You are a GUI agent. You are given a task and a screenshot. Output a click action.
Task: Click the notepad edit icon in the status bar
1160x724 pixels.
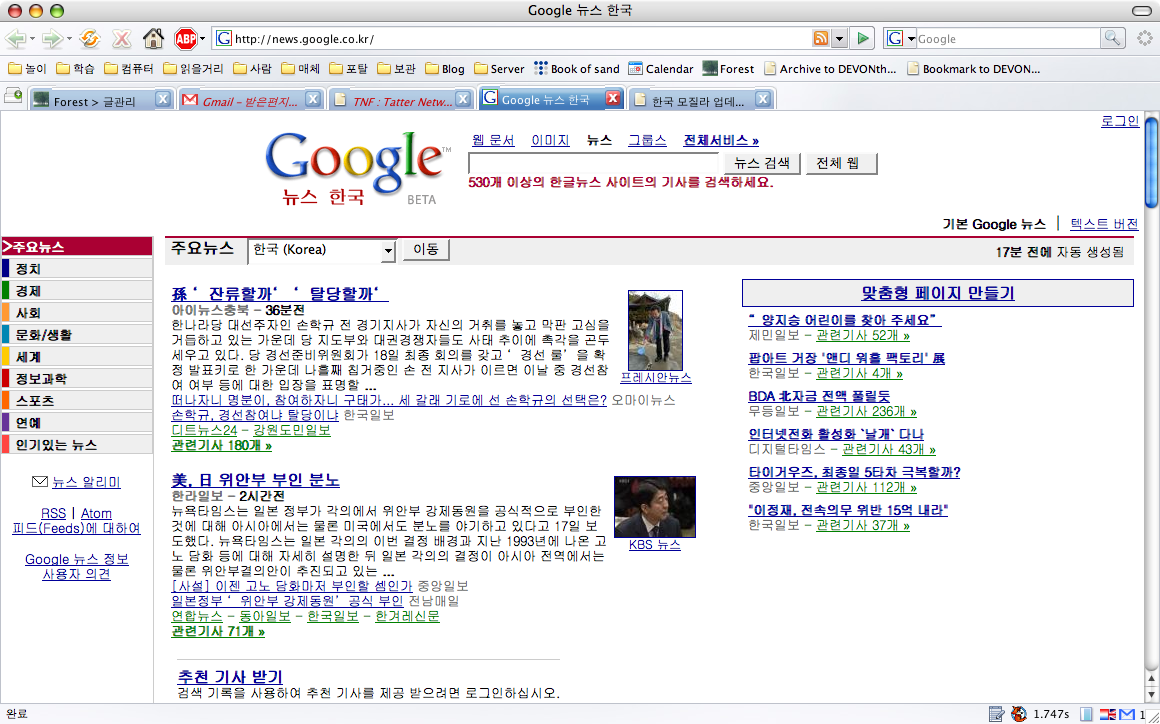pyautogui.click(x=997, y=714)
